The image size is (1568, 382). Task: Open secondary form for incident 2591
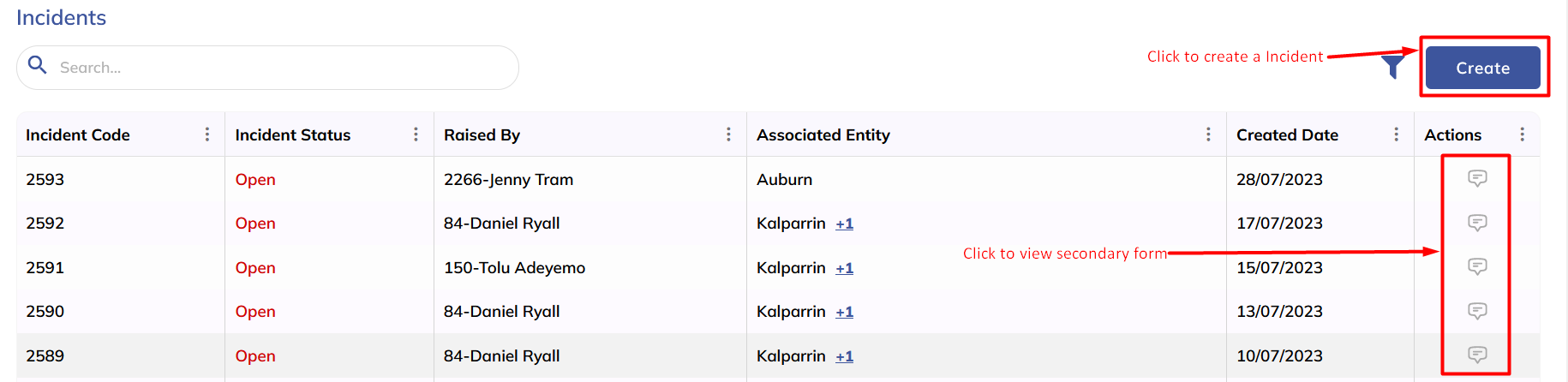tap(1477, 266)
